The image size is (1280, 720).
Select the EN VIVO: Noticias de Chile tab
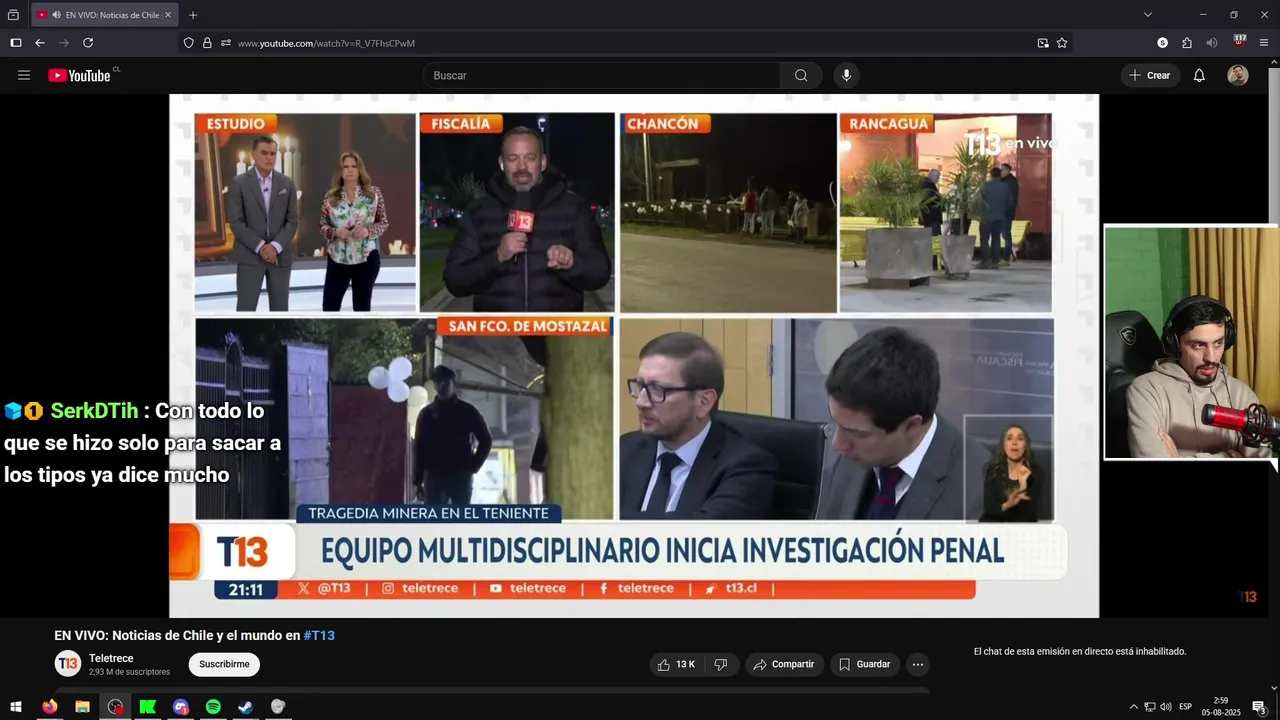coord(104,15)
